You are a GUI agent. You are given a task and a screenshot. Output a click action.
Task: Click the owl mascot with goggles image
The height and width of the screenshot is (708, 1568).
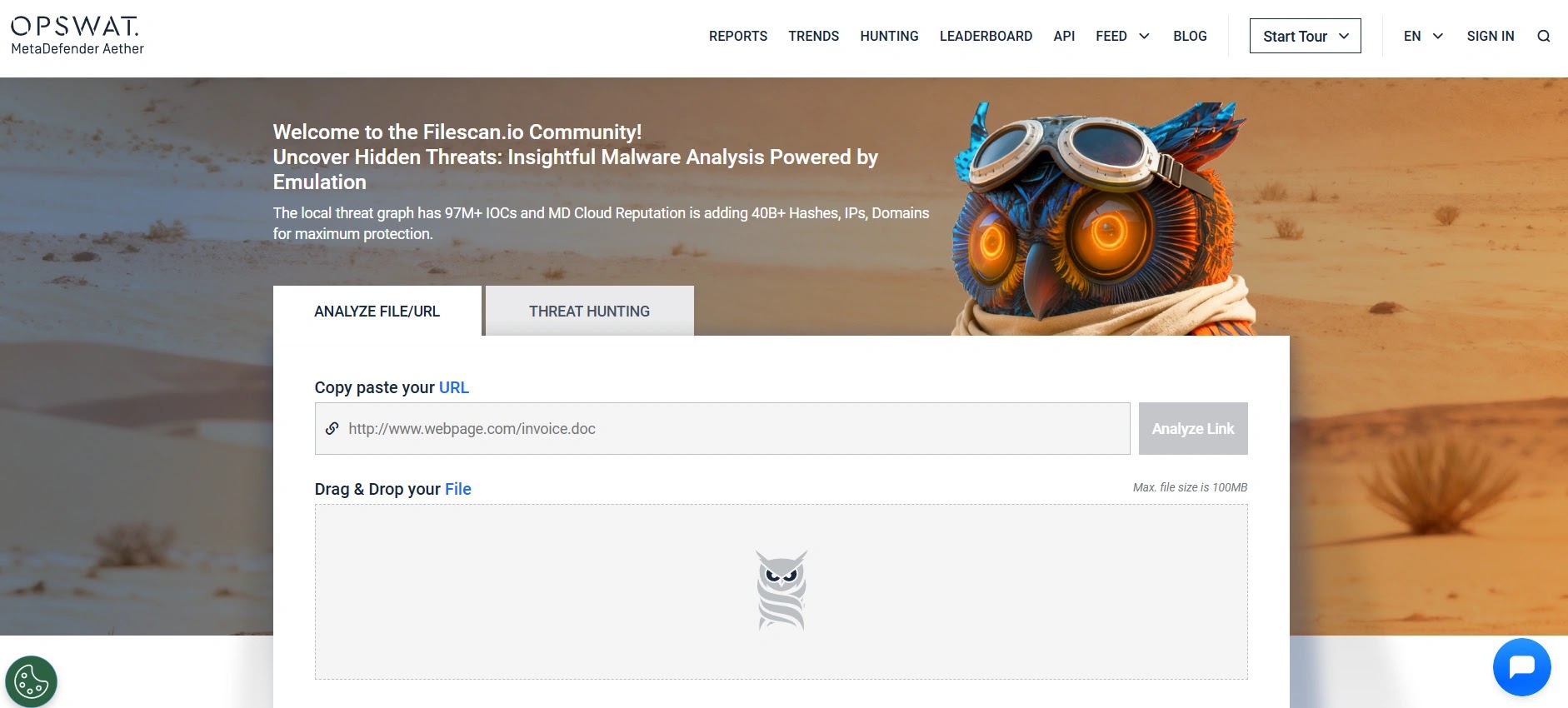(1101, 218)
